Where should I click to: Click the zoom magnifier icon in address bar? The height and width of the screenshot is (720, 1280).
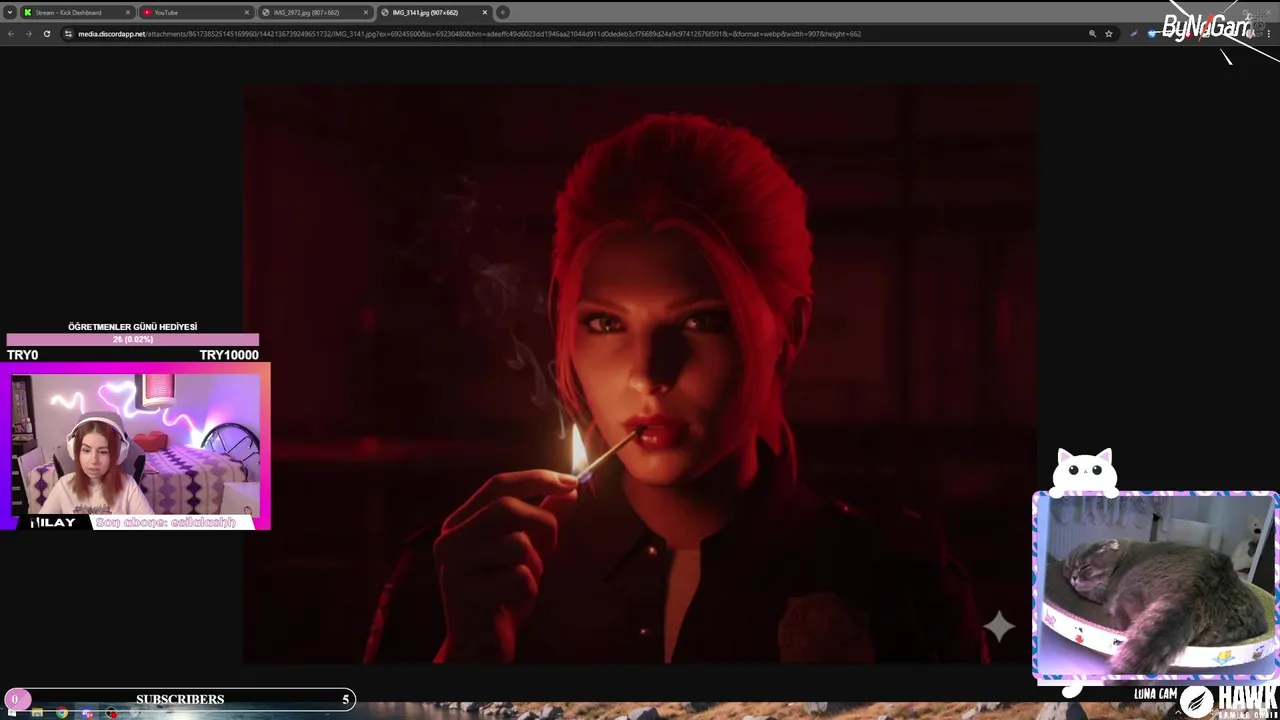1092,34
